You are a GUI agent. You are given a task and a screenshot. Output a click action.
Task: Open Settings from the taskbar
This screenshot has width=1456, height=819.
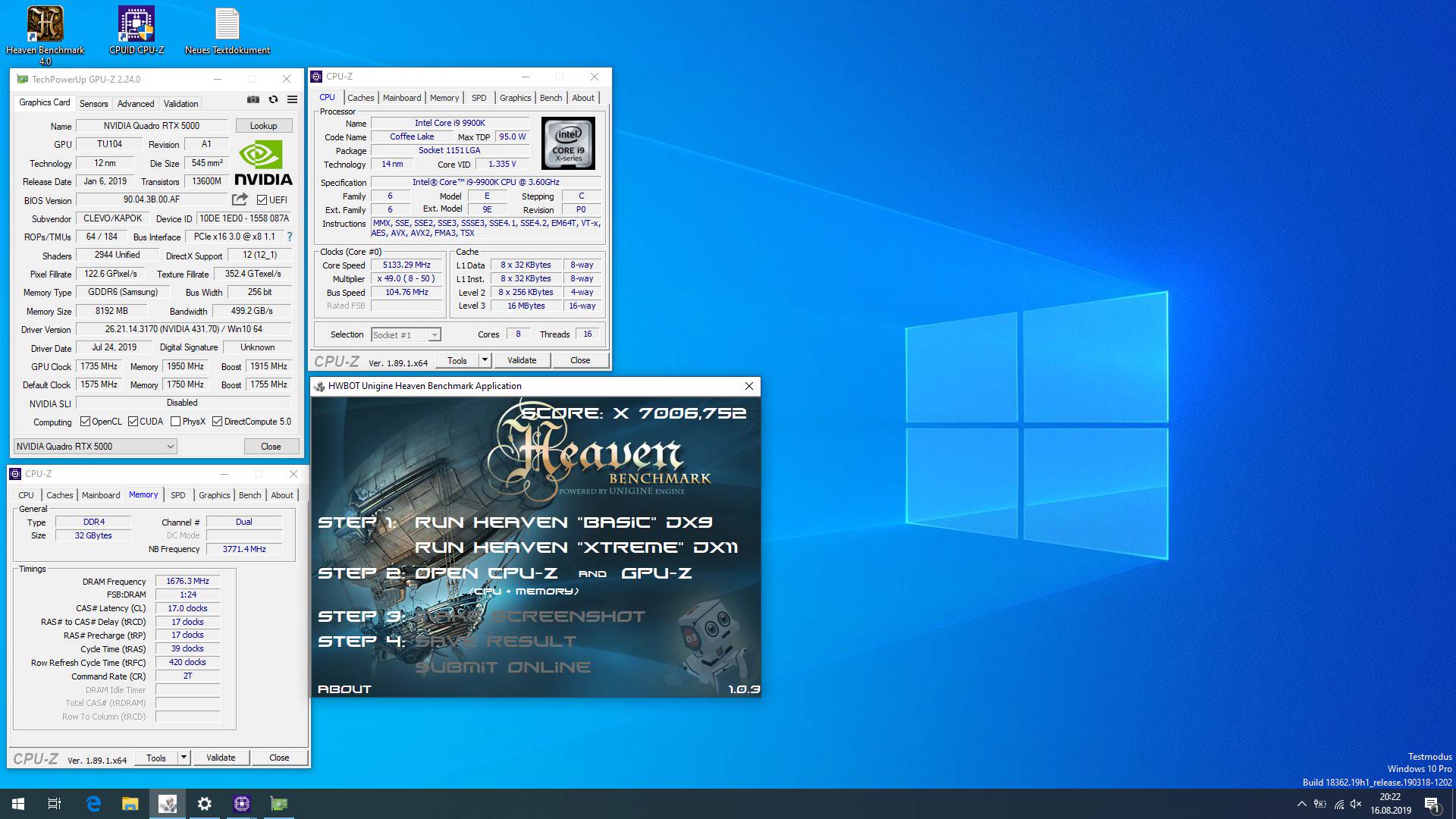[205, 804]
